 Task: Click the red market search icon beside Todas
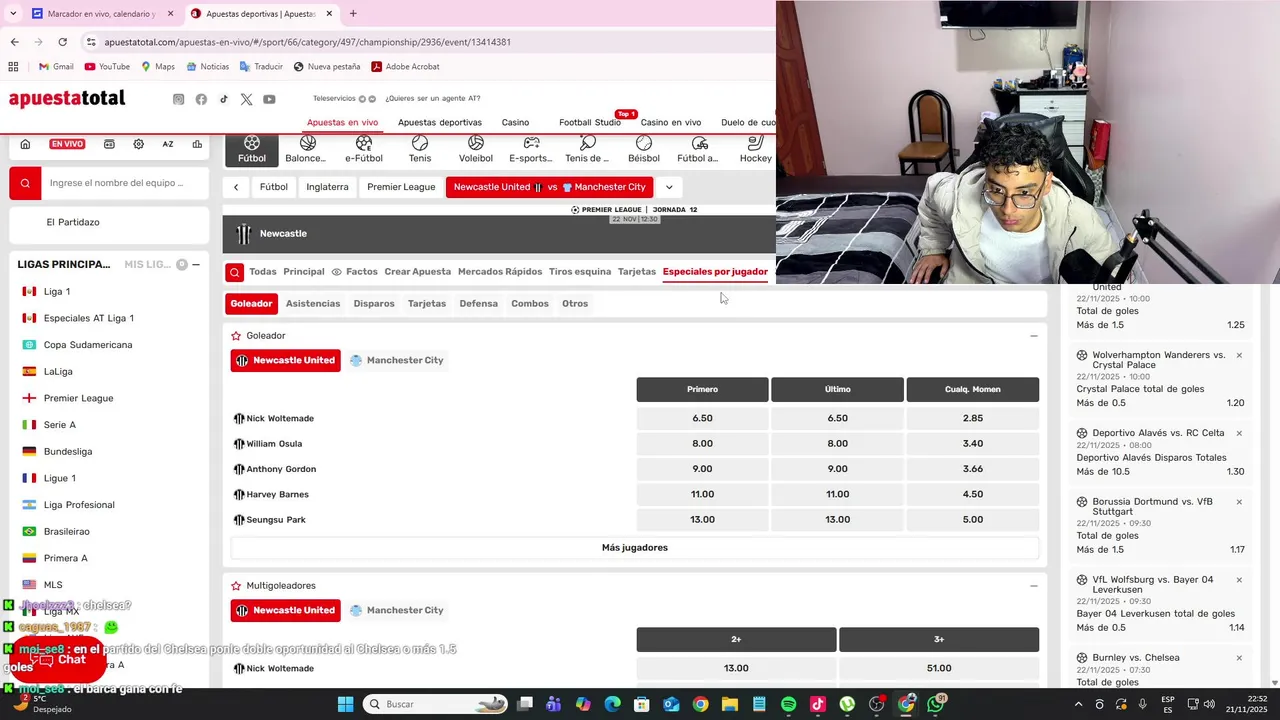click(x=234, y=272)
